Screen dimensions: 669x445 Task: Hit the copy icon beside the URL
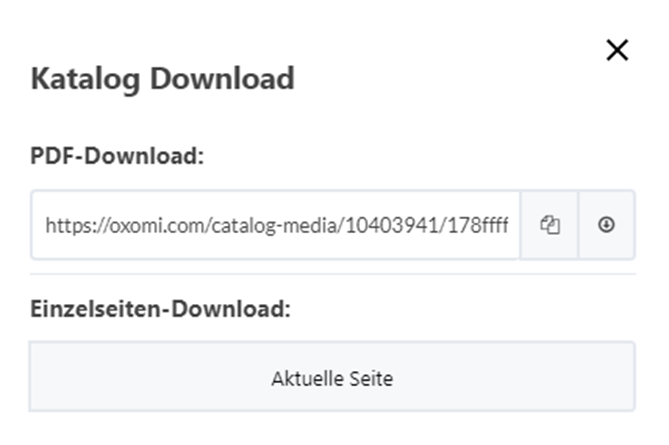[549, 225]
